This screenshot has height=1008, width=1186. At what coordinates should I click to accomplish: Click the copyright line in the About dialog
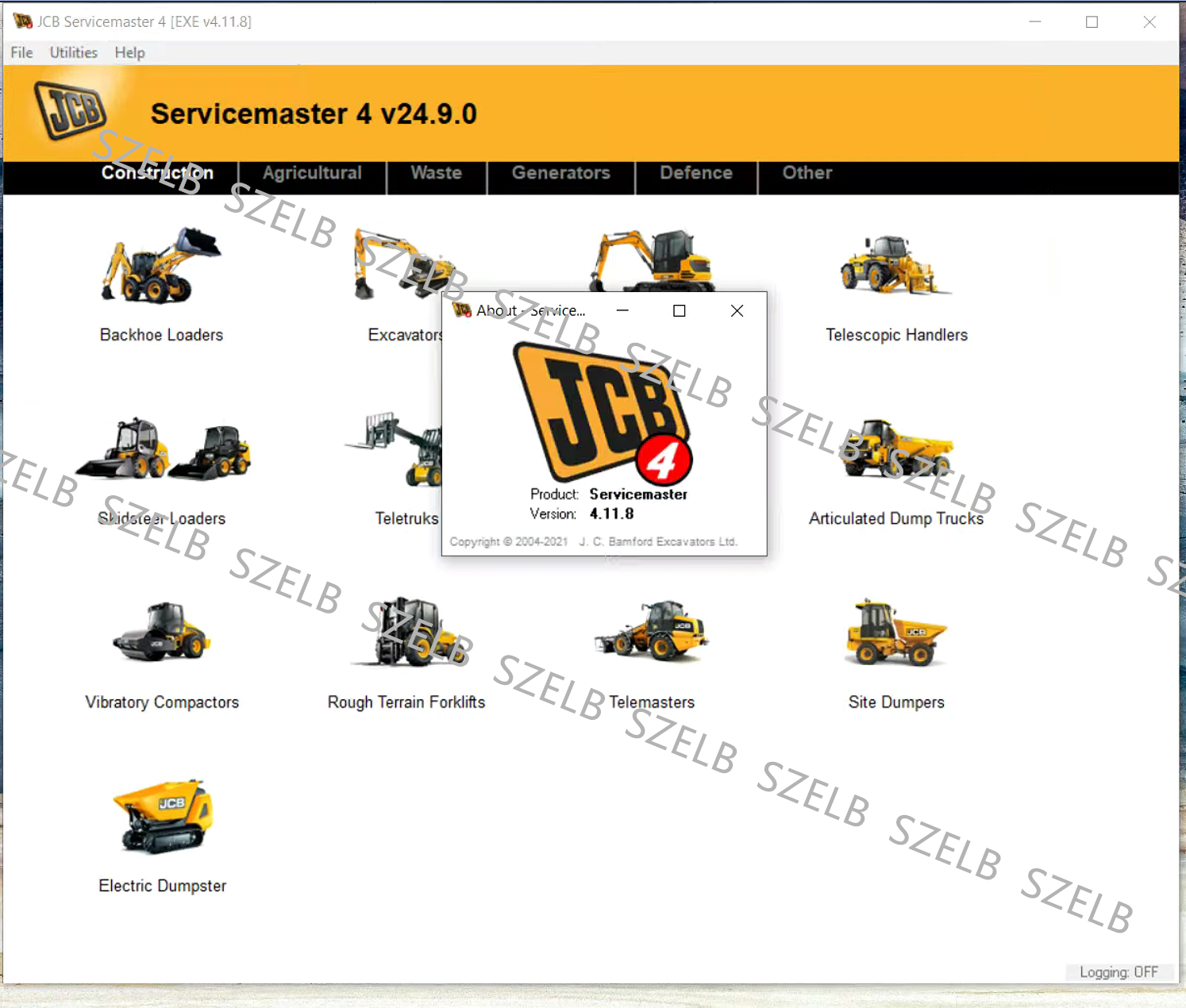click(594, 541)
